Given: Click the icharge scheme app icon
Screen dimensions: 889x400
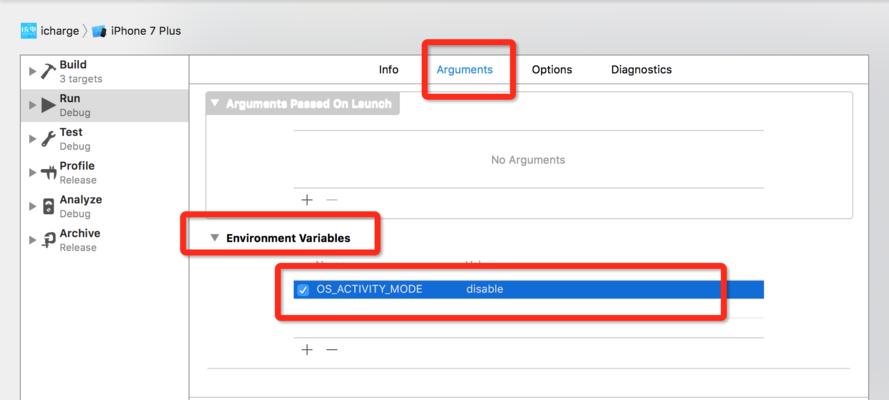Looking at the screenshot, I should [x=28, y=31].
